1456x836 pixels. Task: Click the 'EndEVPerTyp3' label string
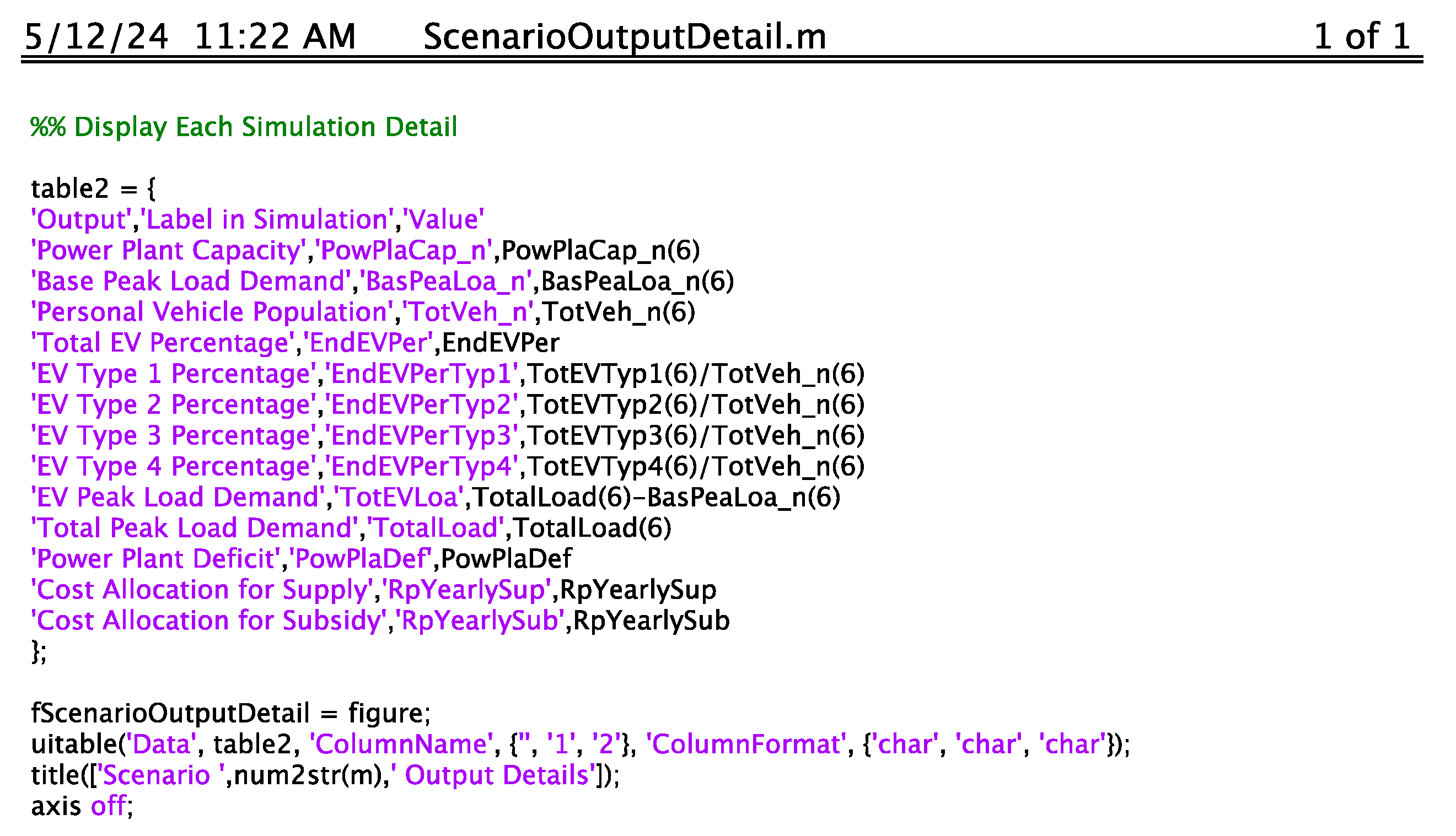coord(422,436)
